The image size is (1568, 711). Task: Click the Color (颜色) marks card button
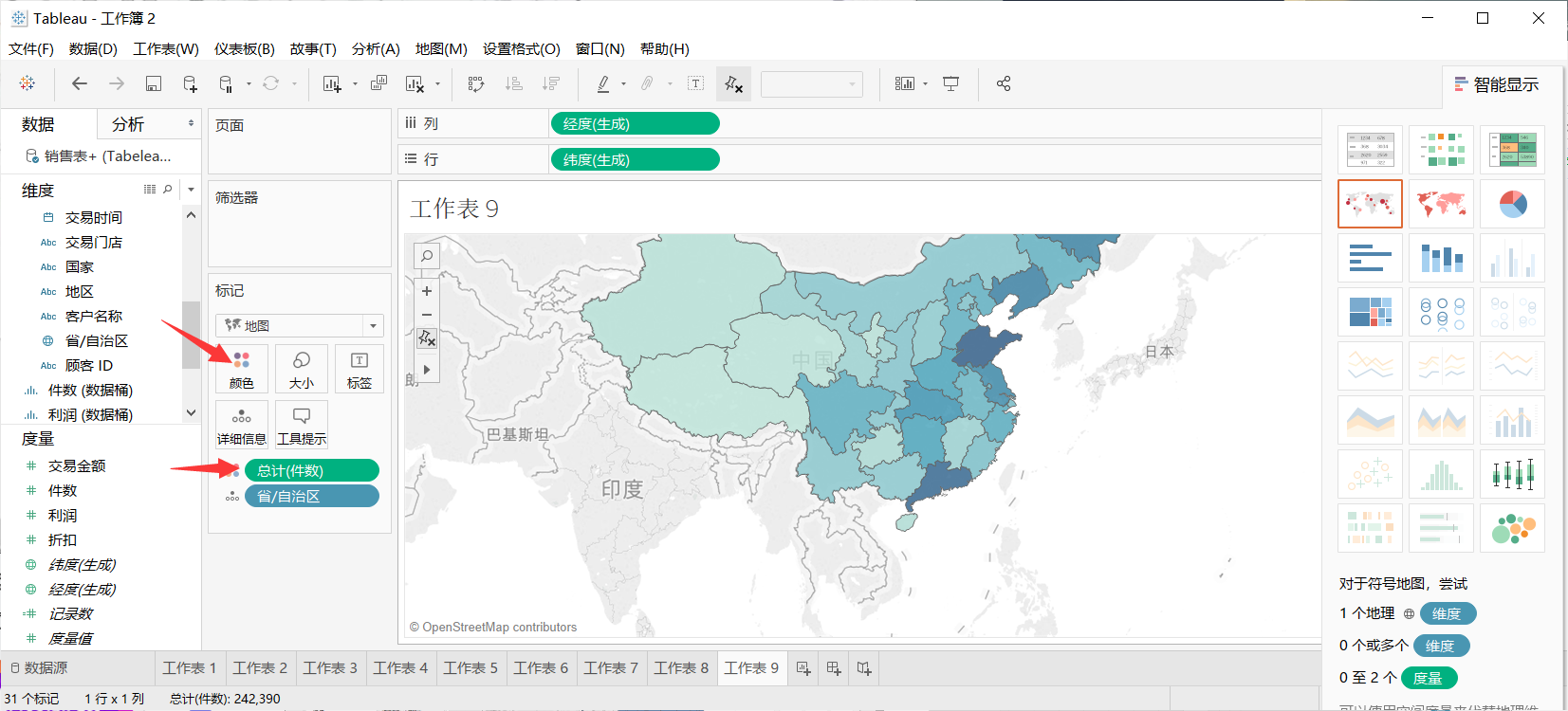pyautogui.click(x=241, y=369)
